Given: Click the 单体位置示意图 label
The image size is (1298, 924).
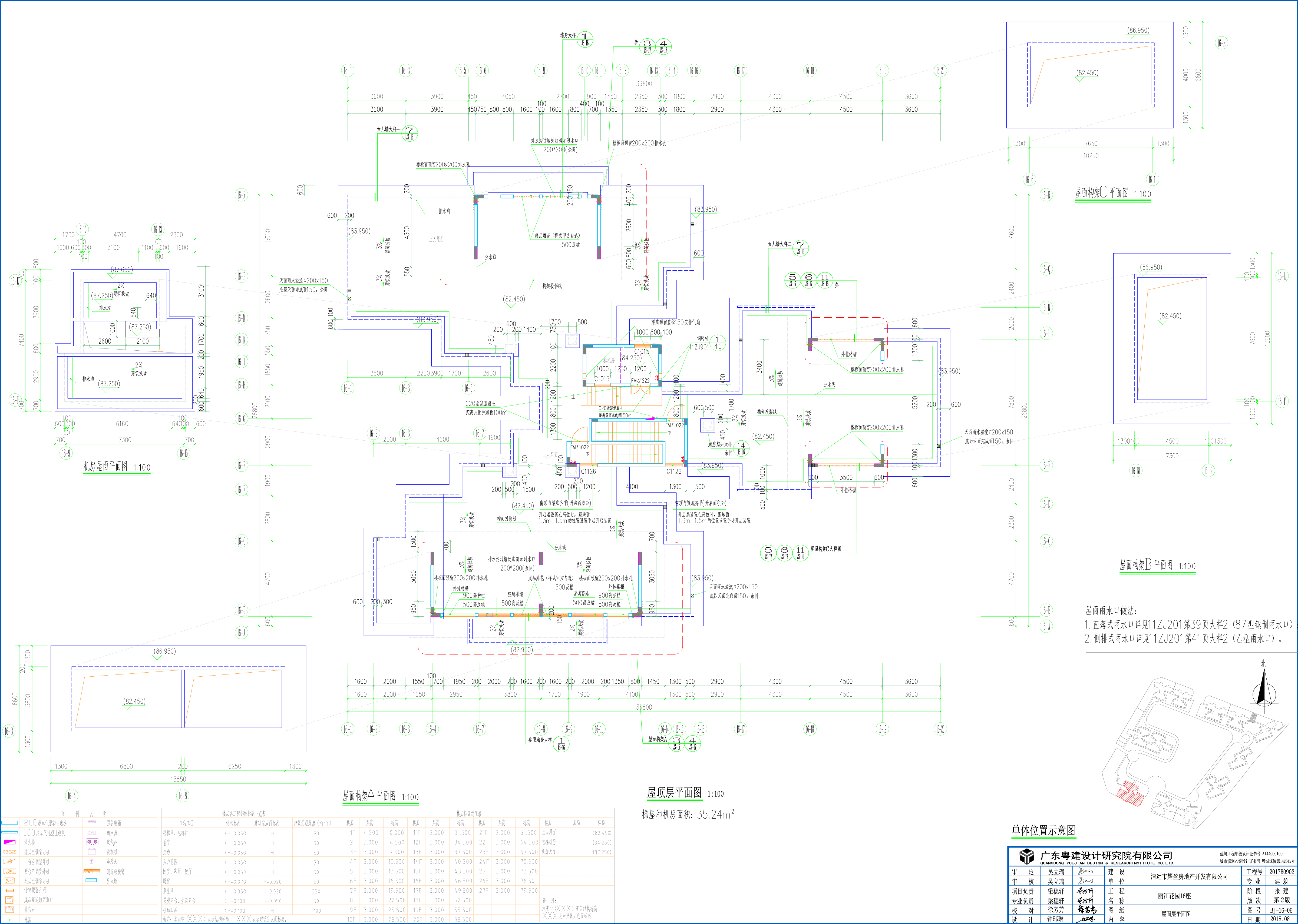Looking at the screenshot, I should [1043, 830].
